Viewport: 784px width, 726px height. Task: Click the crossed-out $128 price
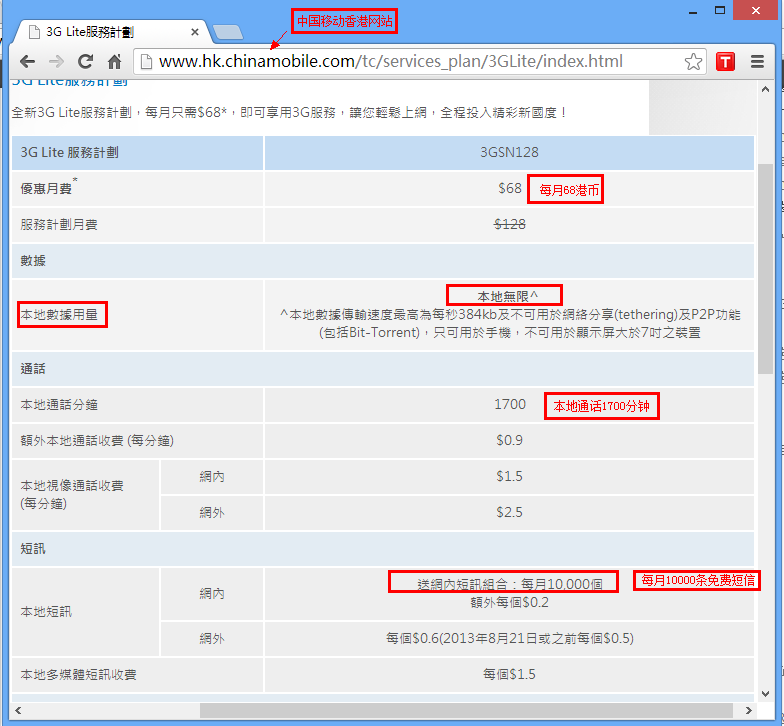point(510,224)
